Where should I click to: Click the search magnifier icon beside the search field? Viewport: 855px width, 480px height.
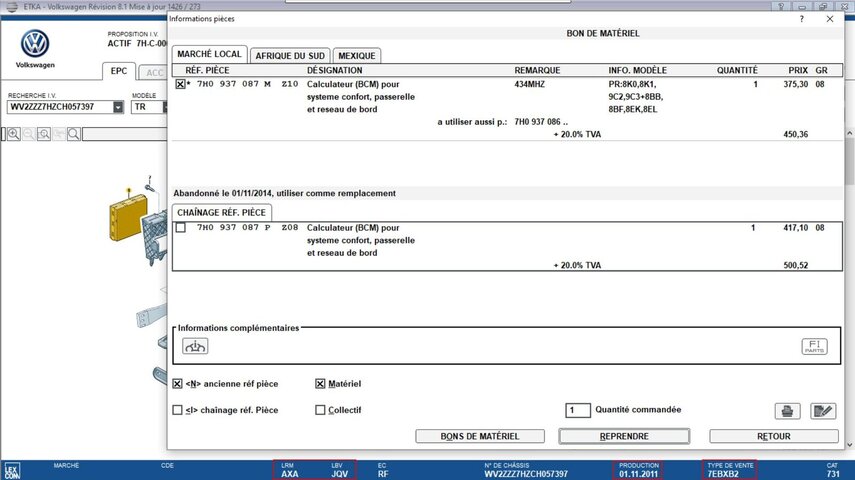pyautogui.click(x=74, y=134)
